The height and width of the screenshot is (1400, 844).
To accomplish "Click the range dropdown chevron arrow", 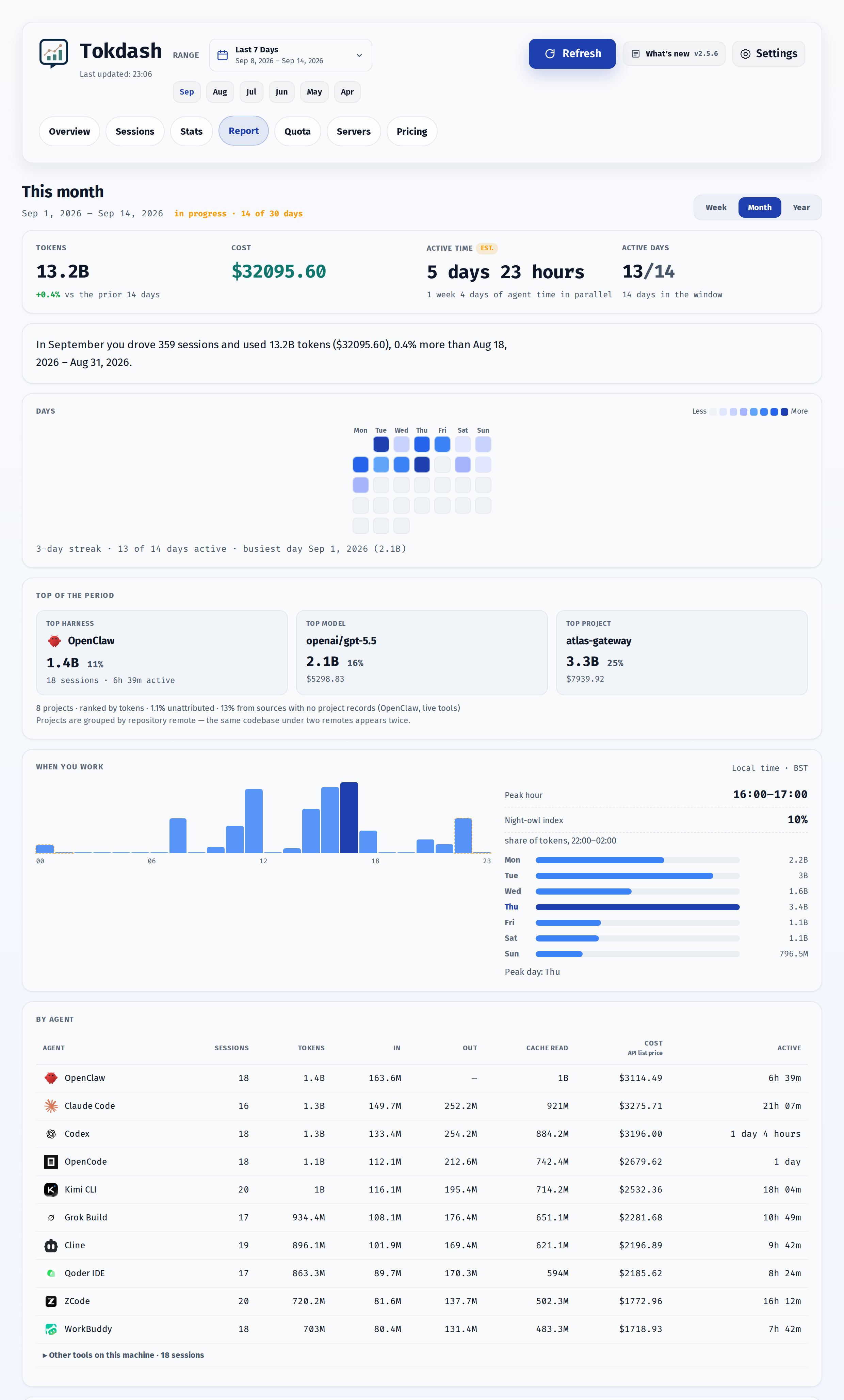I will [x=359, y=55].
